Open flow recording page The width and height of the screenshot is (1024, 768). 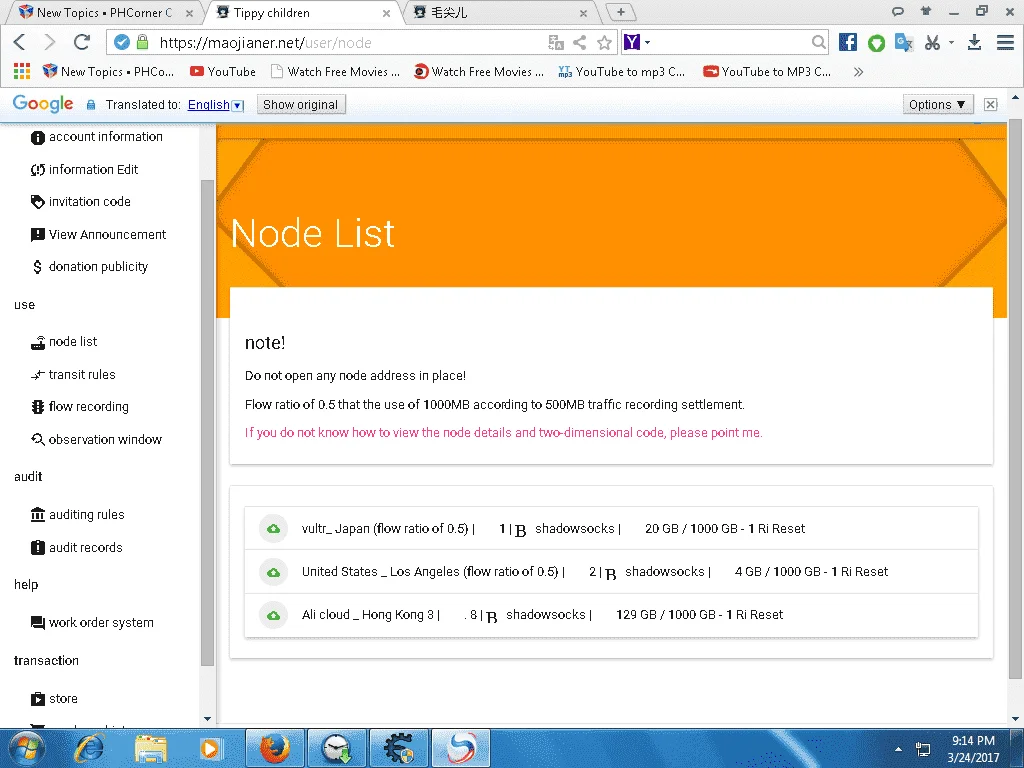coord(80,407)
